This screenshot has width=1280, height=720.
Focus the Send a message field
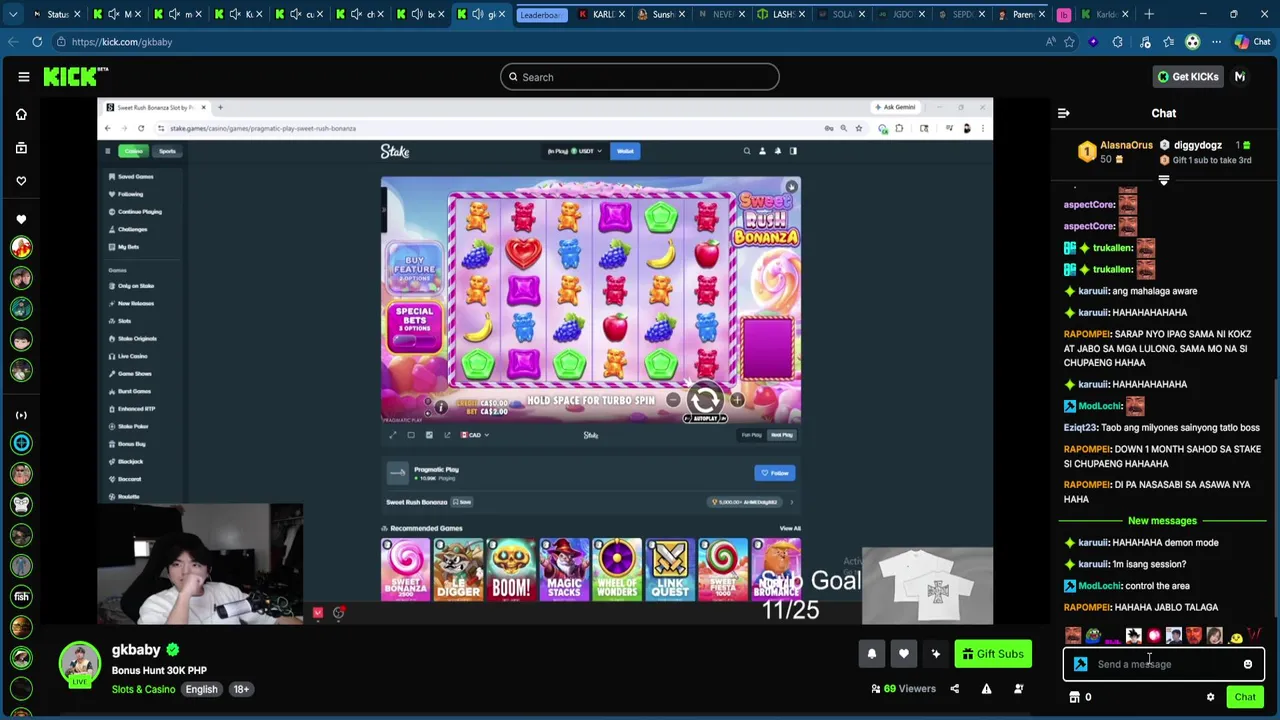pos(1164,664)
